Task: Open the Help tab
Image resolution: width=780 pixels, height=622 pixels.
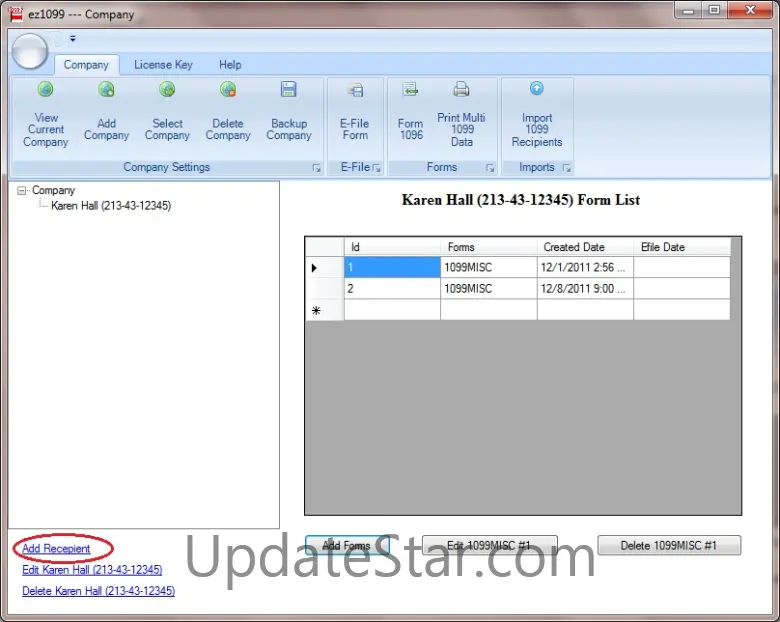Action: pos(230,65)
